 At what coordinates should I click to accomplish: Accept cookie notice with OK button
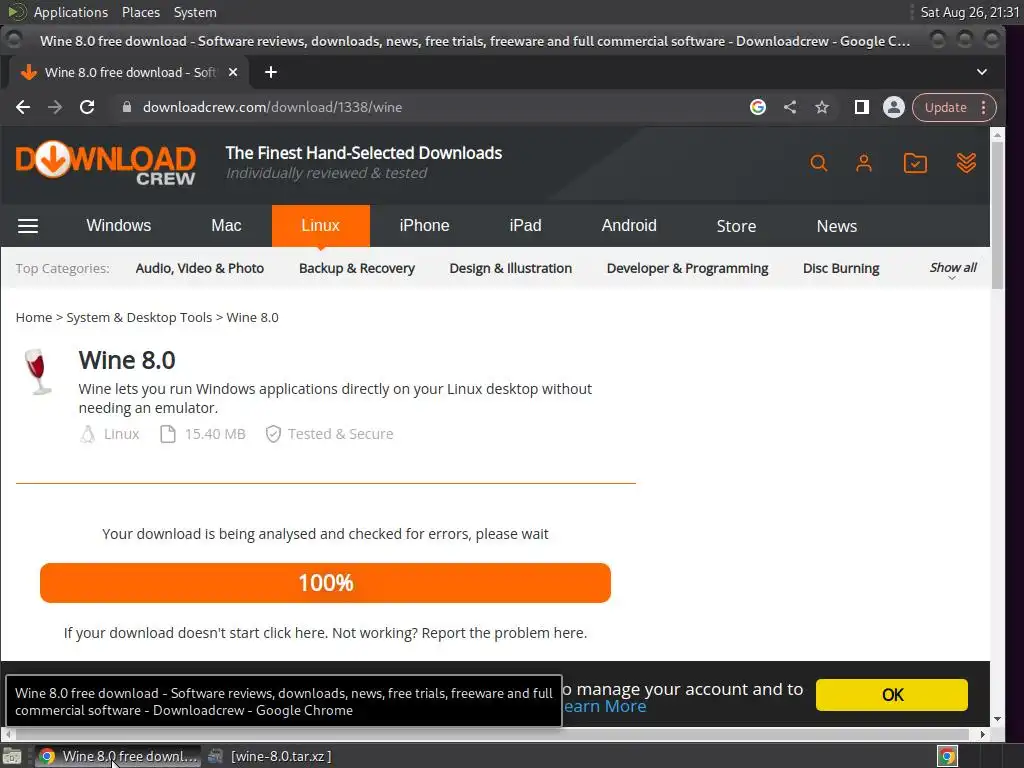(x=891, y=695)
